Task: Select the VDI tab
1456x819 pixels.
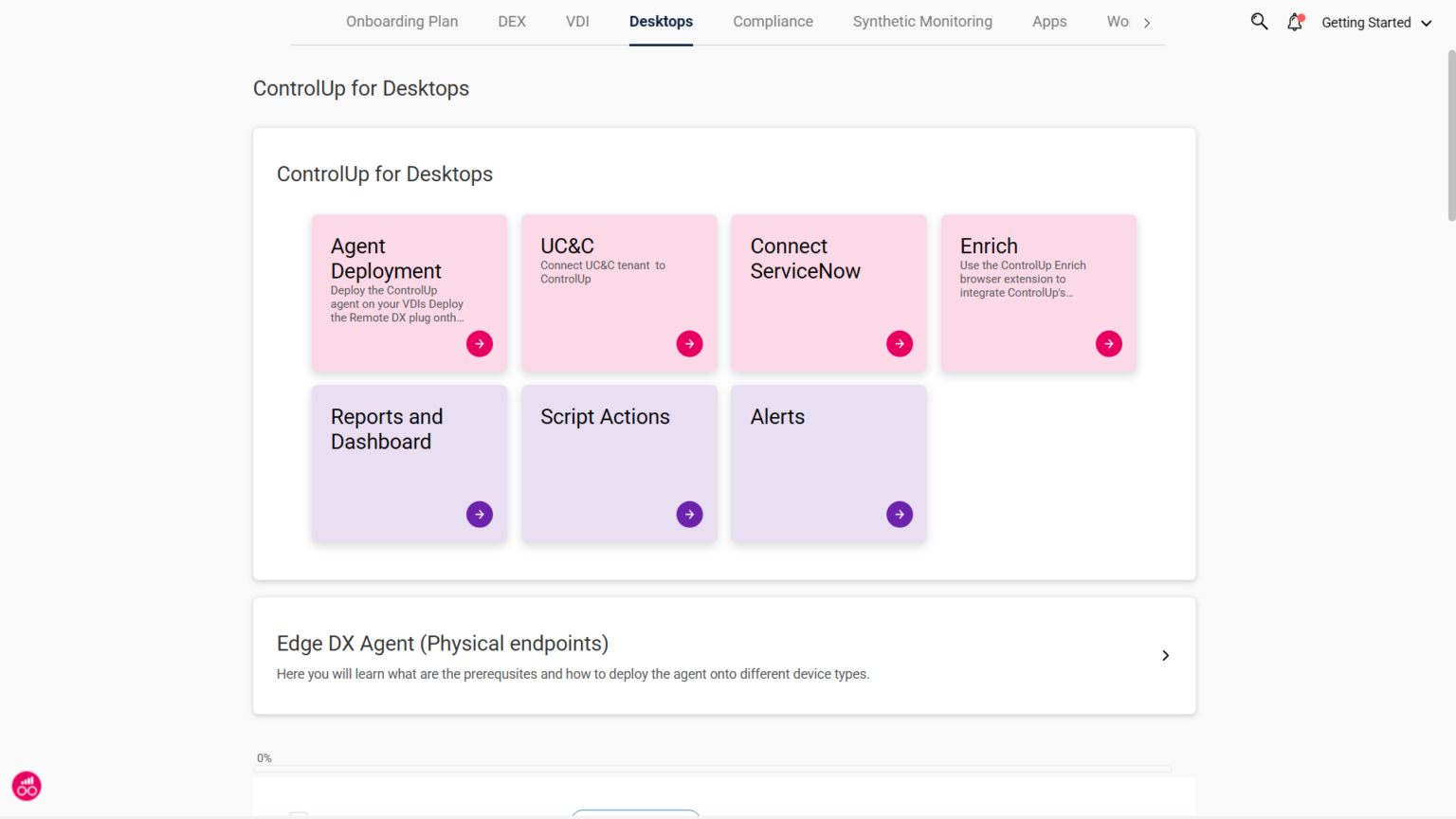Action: 577,21
